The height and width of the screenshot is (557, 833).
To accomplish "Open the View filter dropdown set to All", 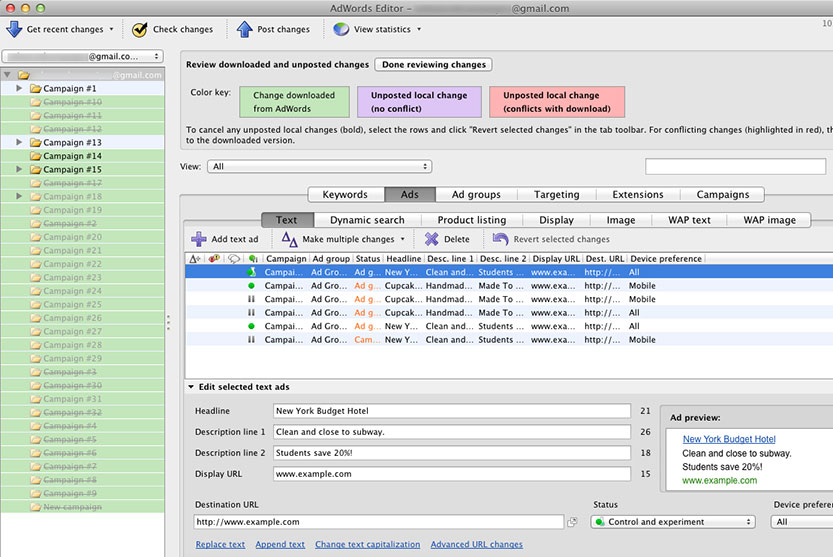I will (x=319, y=166).
